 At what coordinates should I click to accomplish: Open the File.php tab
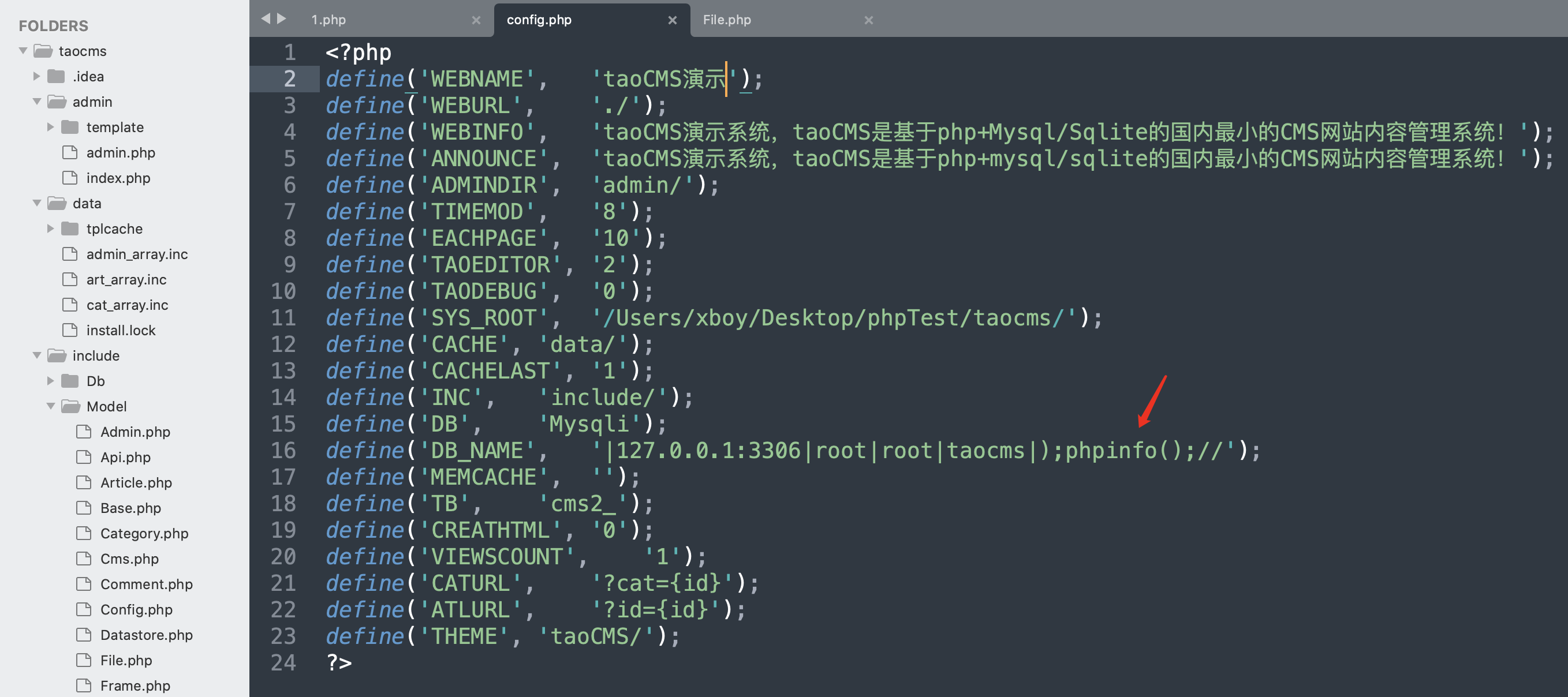click(x=727, y=20)
